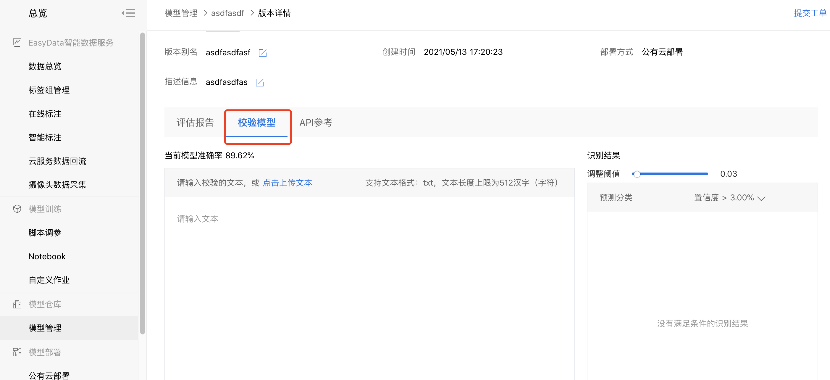The image size is (830, 380).
Task: Click into the 请输入文本 text input area
Action: pyautogui.click(x=369, y=288)
